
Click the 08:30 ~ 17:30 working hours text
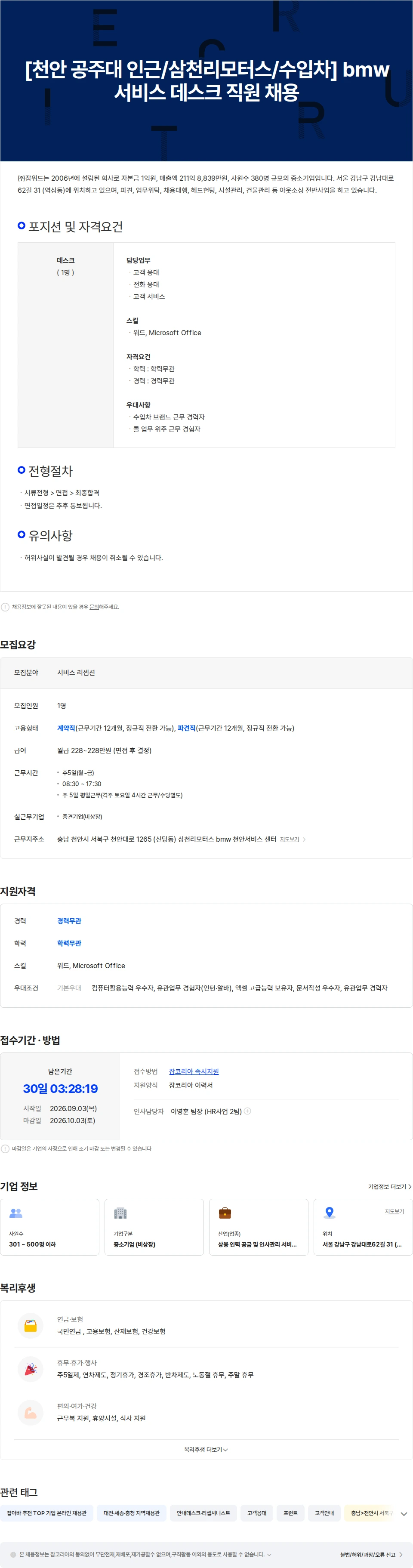pos(81,784)
